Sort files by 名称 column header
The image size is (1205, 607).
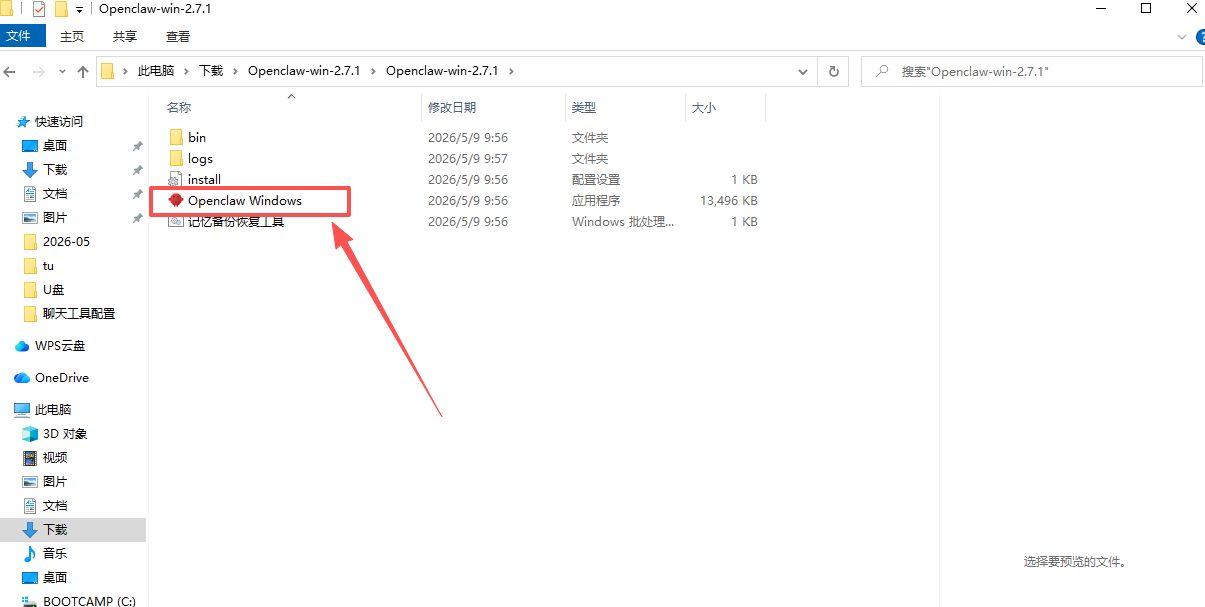coord(179,107)
